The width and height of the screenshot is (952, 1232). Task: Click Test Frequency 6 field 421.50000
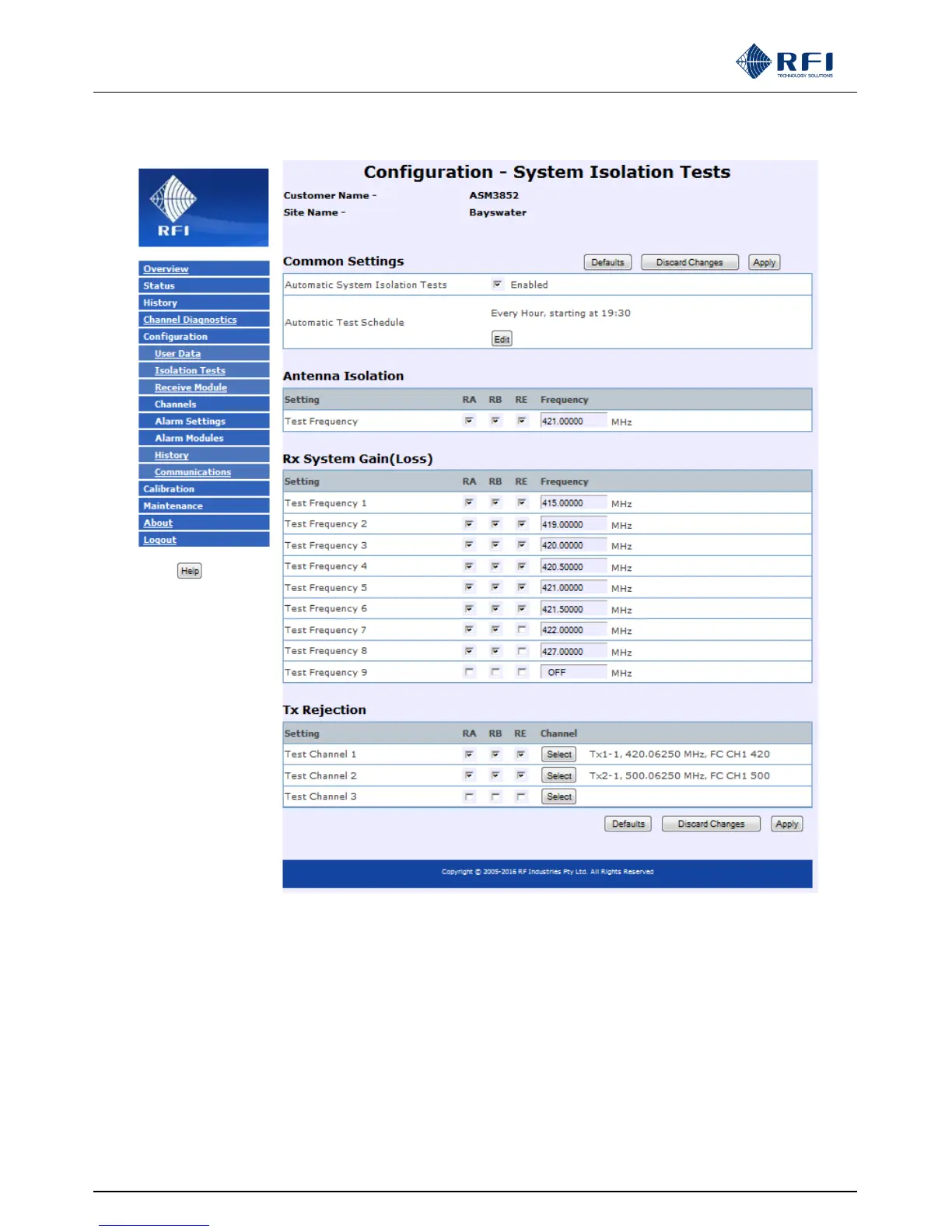coord(573,609)
